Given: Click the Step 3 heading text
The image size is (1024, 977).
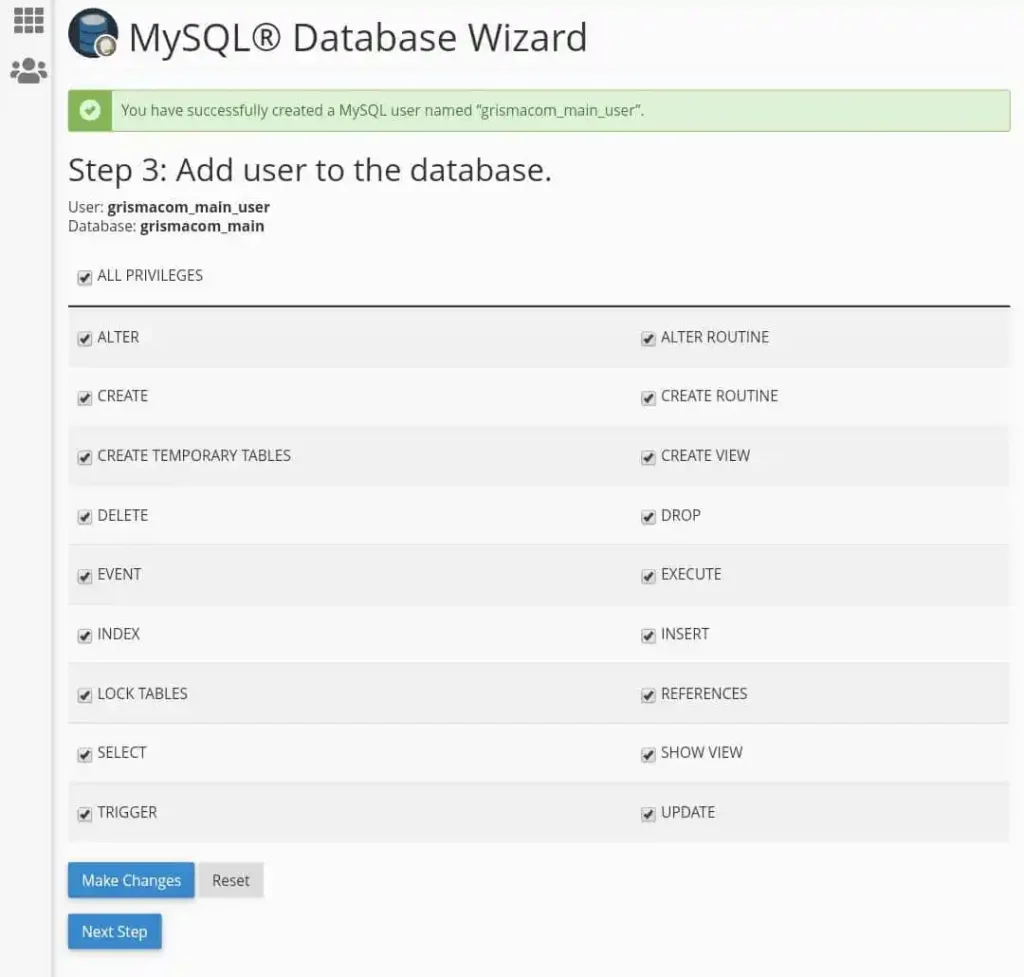Looking at the screenshot, I should tap(310, 170).
